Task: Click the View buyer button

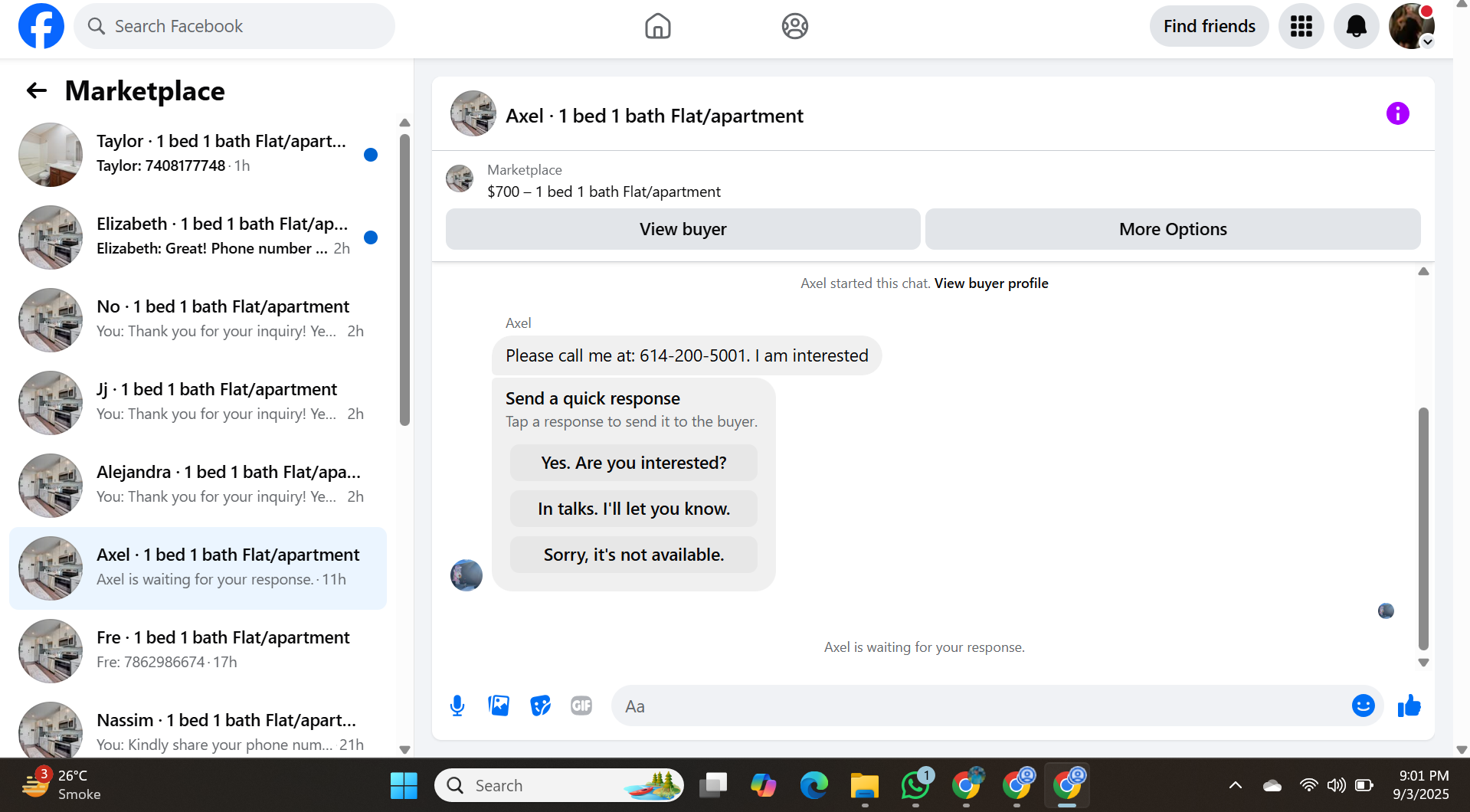Action: [x=683, y=229]
